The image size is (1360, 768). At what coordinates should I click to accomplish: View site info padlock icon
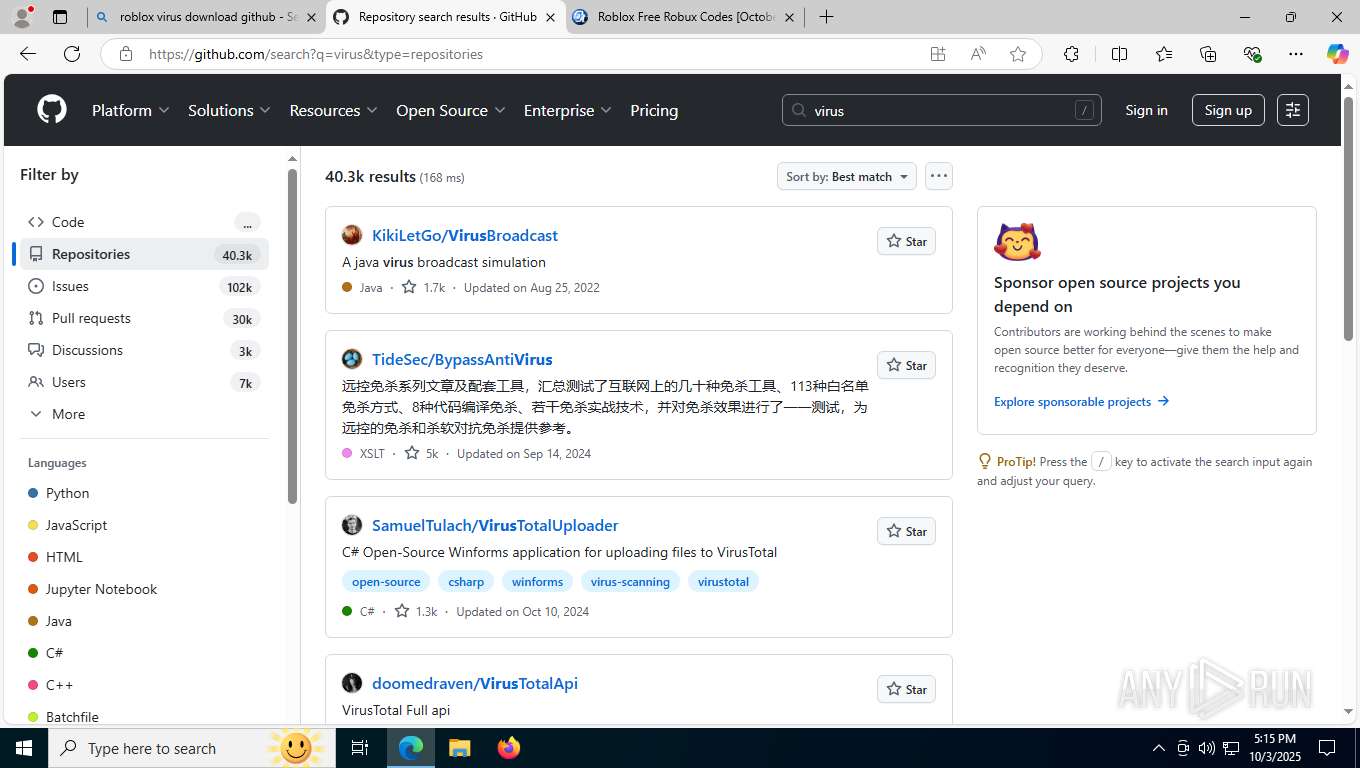pos(125,54)
